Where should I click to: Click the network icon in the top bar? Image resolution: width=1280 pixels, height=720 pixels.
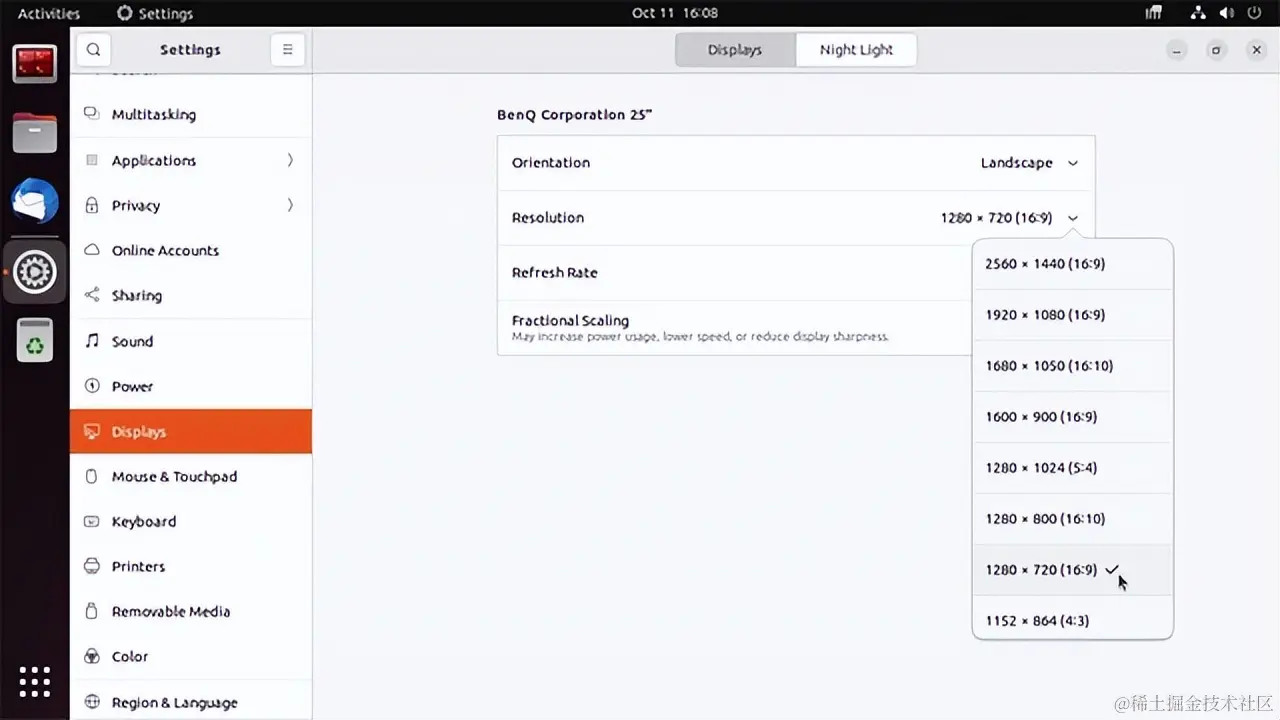tap(1198, 13)
